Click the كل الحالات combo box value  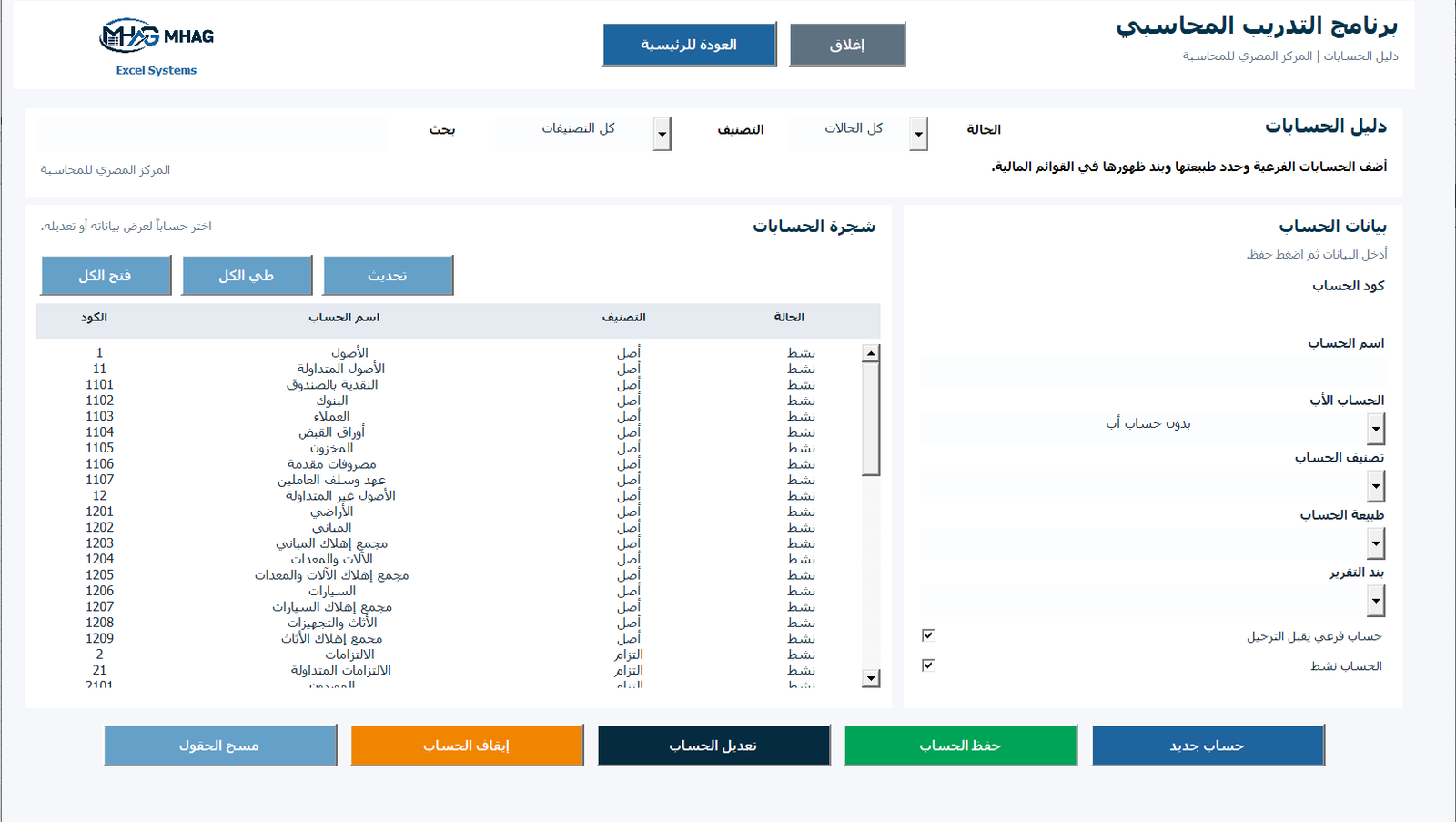[854, 128]
